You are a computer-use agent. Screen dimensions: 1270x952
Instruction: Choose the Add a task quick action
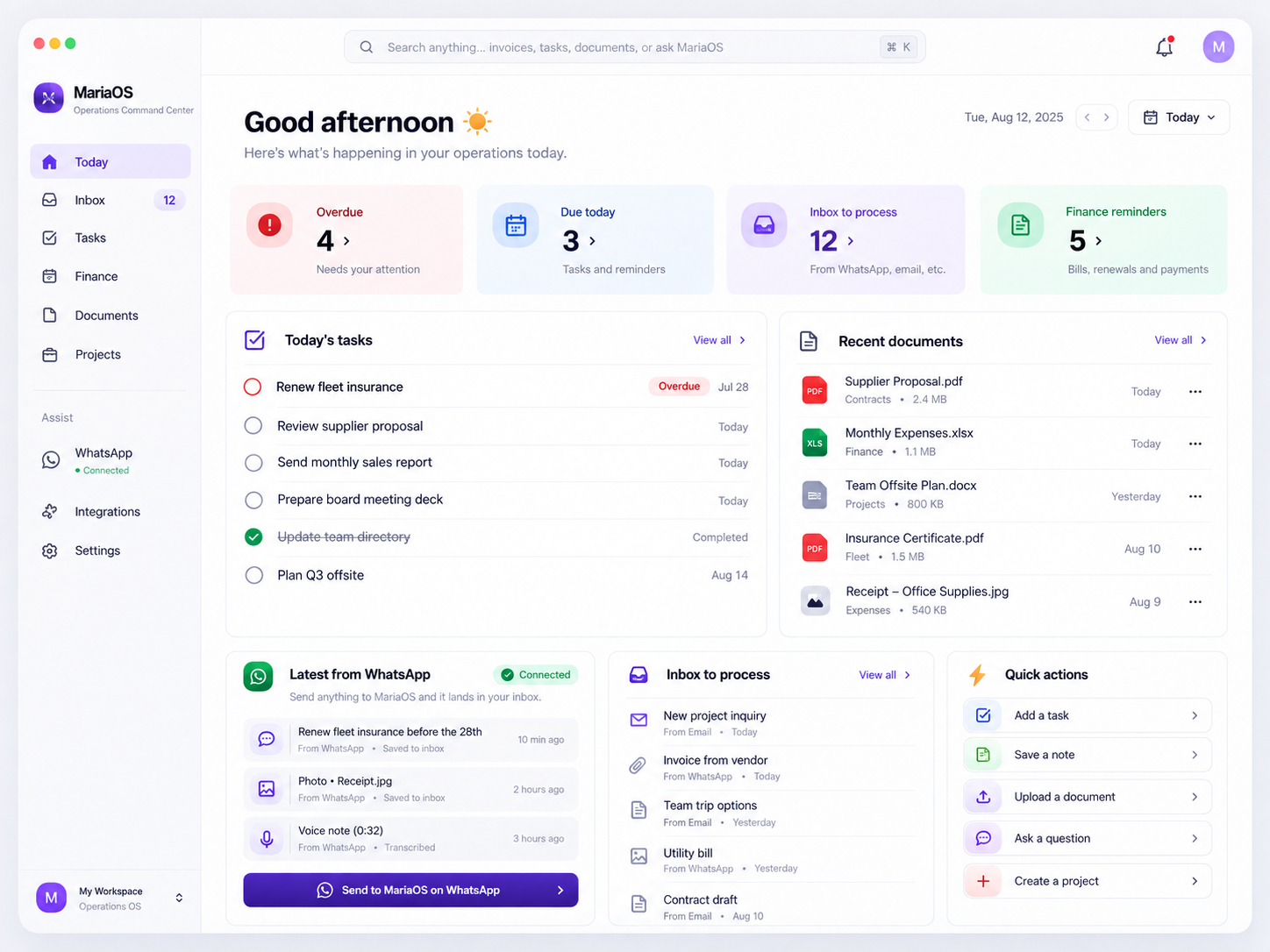click(1088, 715)
